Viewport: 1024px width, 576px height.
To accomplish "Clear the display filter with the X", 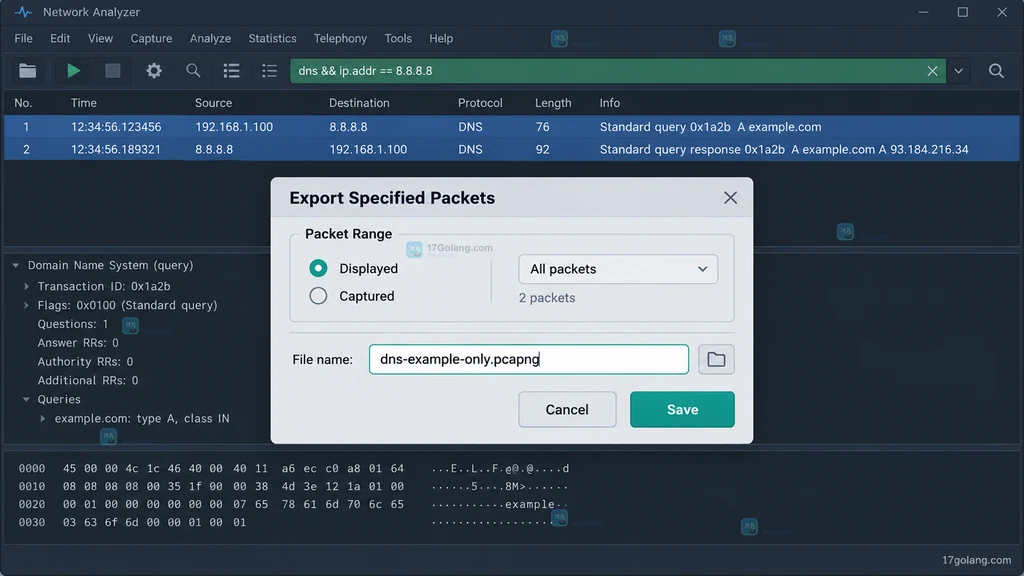I will click(x=933, y=71).
